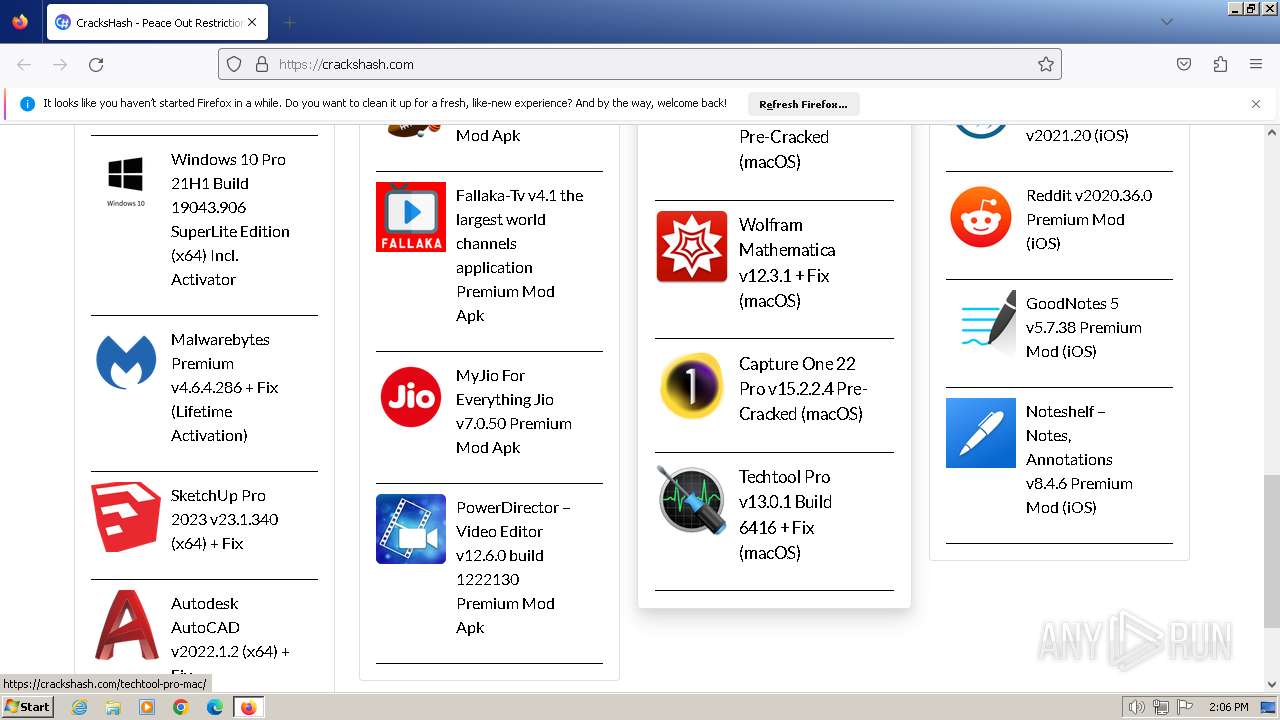Open Fallaka-Tv v4.1 Premium Mod link
The width and height of the screenshot is (1280, 720).
tap(519, 255)
